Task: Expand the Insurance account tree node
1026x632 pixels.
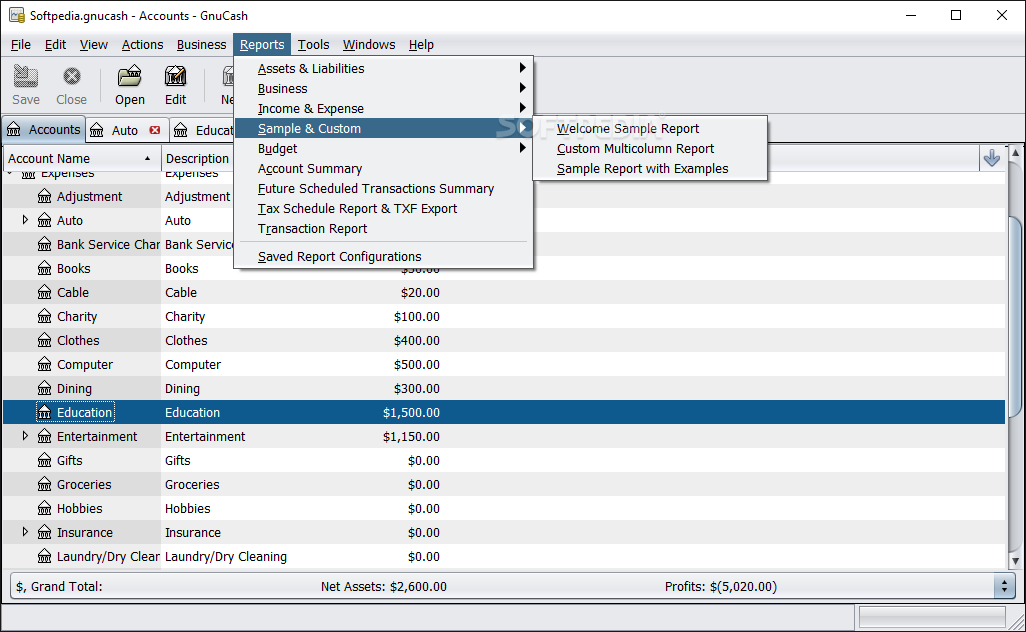Action: [25, 532]
